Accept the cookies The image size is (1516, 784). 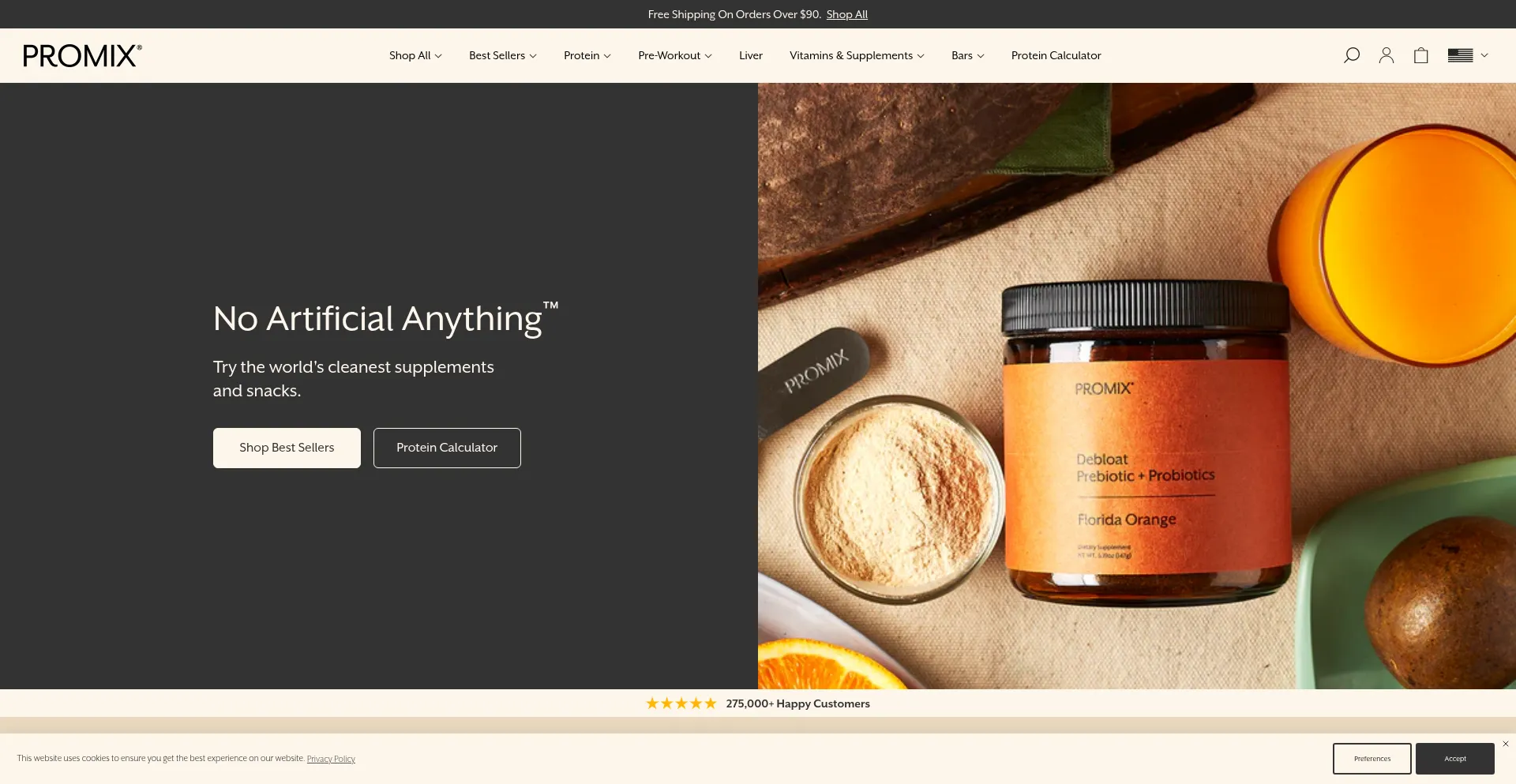[1455, 759]
